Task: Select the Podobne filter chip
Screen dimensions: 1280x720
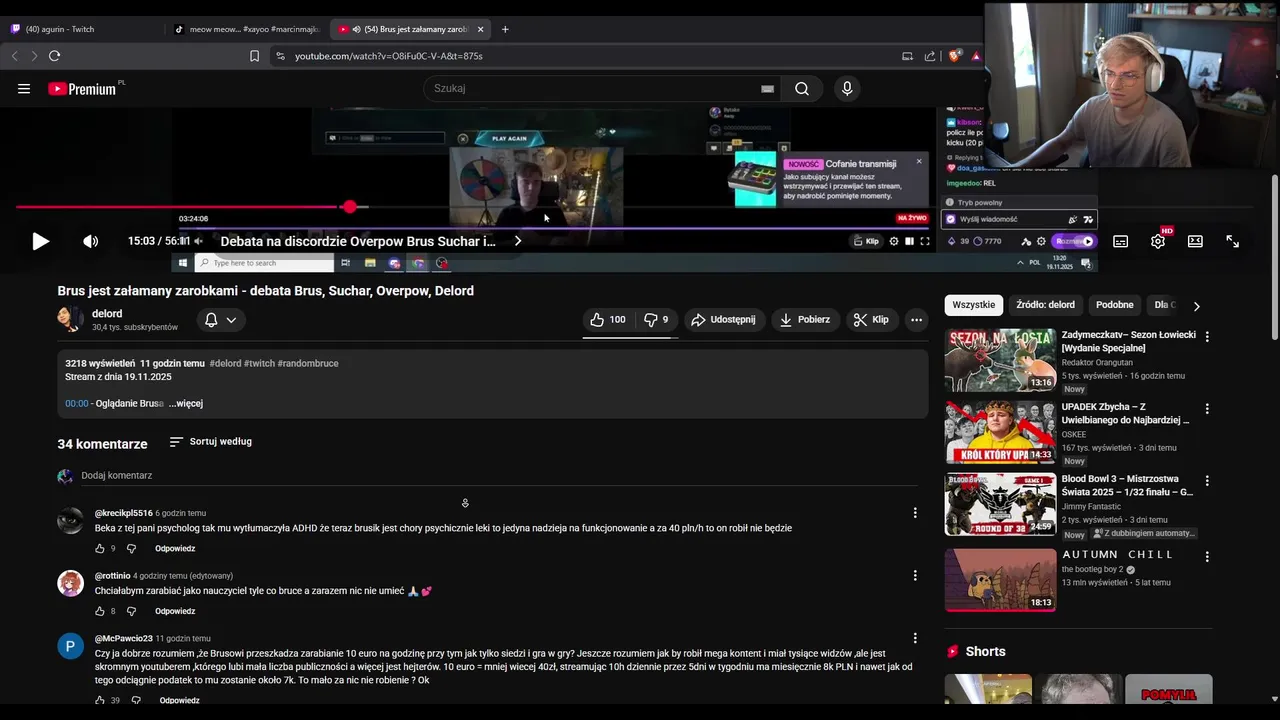Action: [x=1114, y=305]
